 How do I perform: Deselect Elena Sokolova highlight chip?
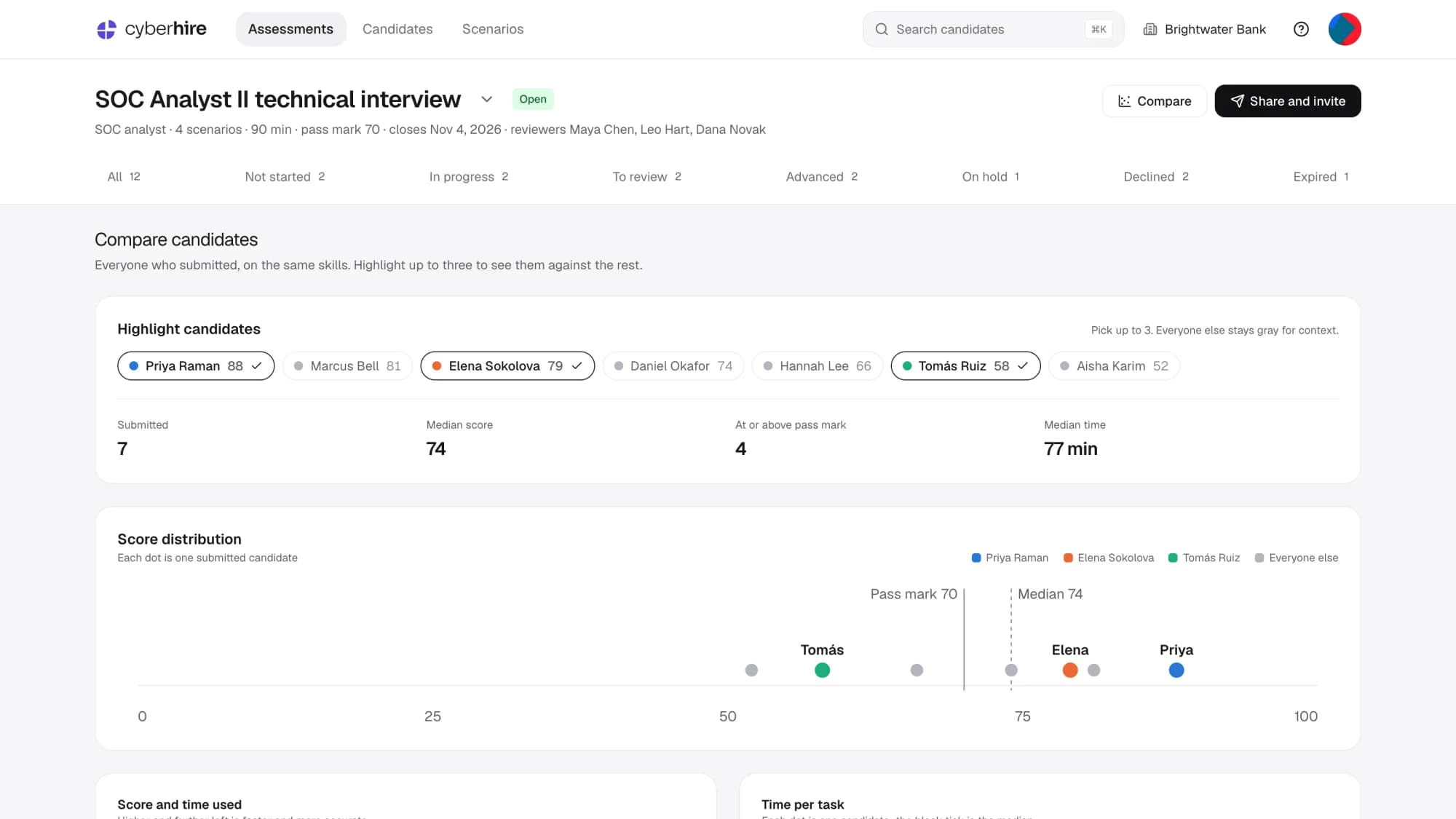pyautogui.click(x=507, y=366)
